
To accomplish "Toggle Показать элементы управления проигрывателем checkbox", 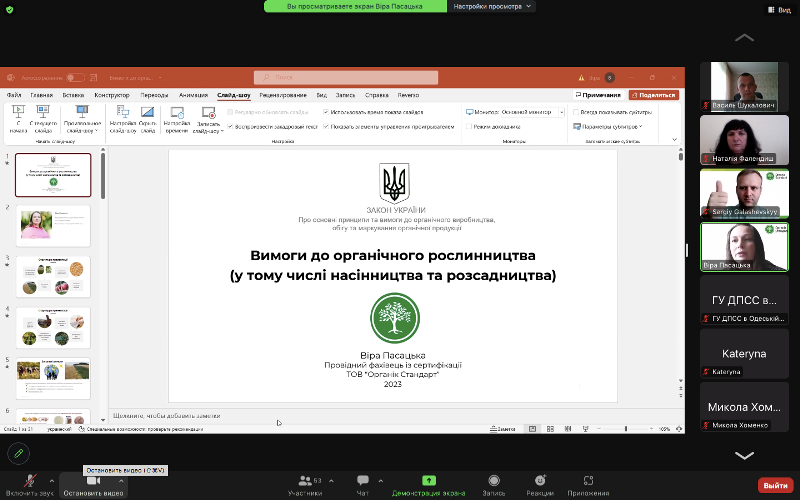I will coord(326,127).
